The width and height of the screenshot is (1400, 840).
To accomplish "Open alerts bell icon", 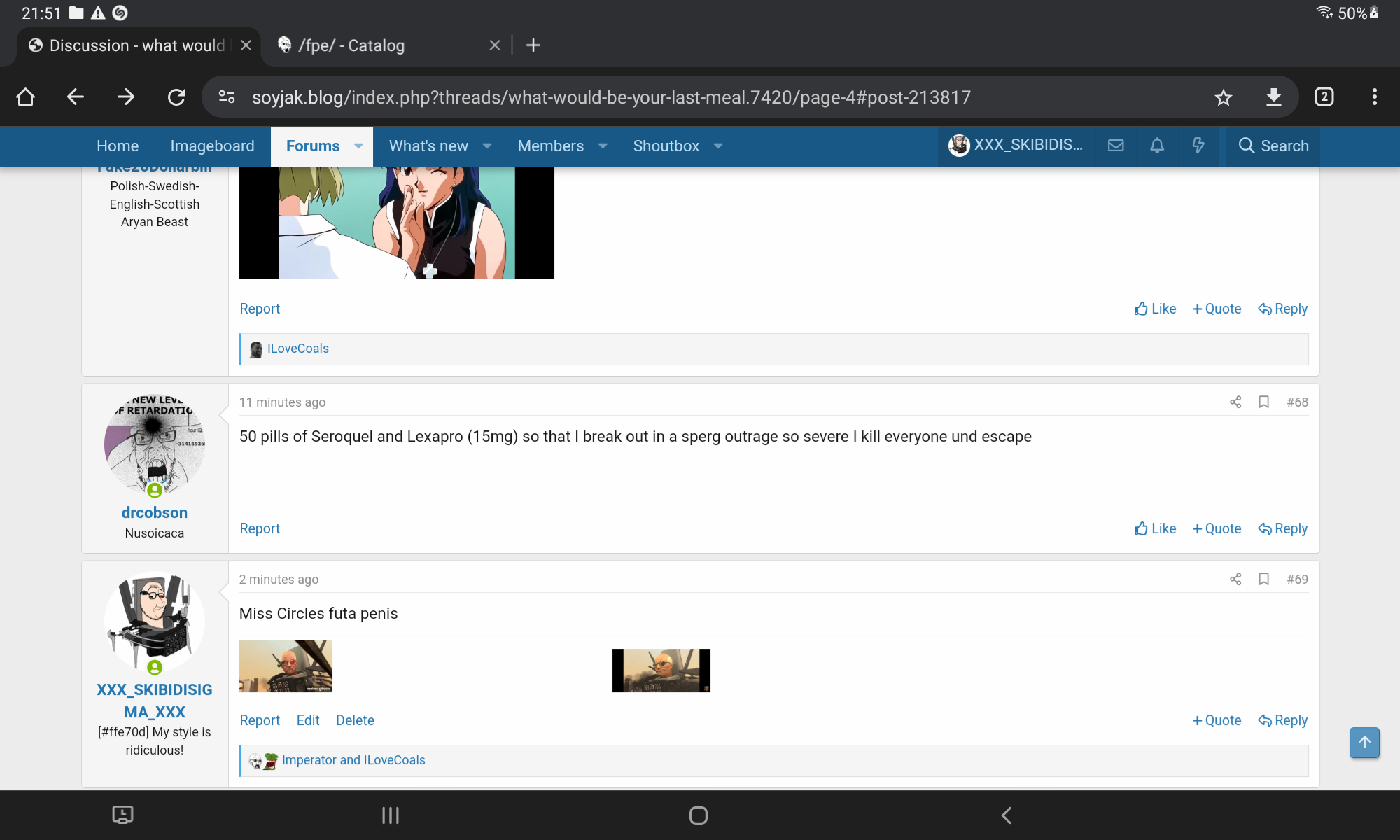I will 1157,146.
